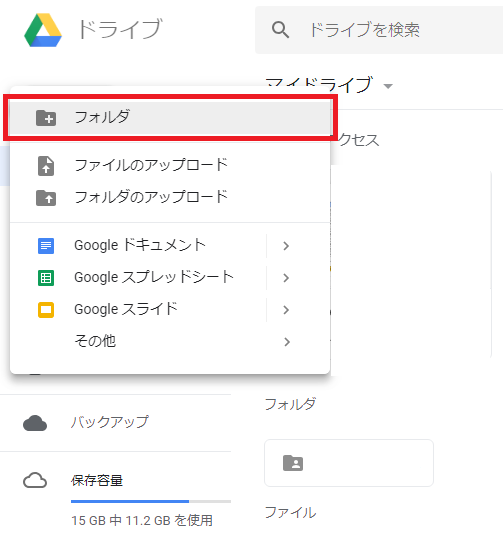Click the ファイル section heading
Viewport: 503px width, 535px height.
(290, 512)
